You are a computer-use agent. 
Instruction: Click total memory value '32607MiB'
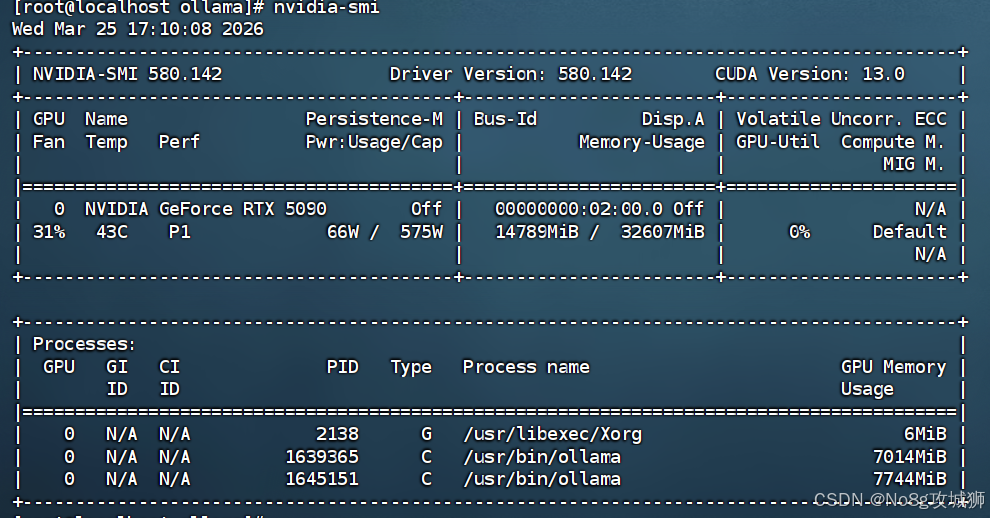(x=662, y=232)
